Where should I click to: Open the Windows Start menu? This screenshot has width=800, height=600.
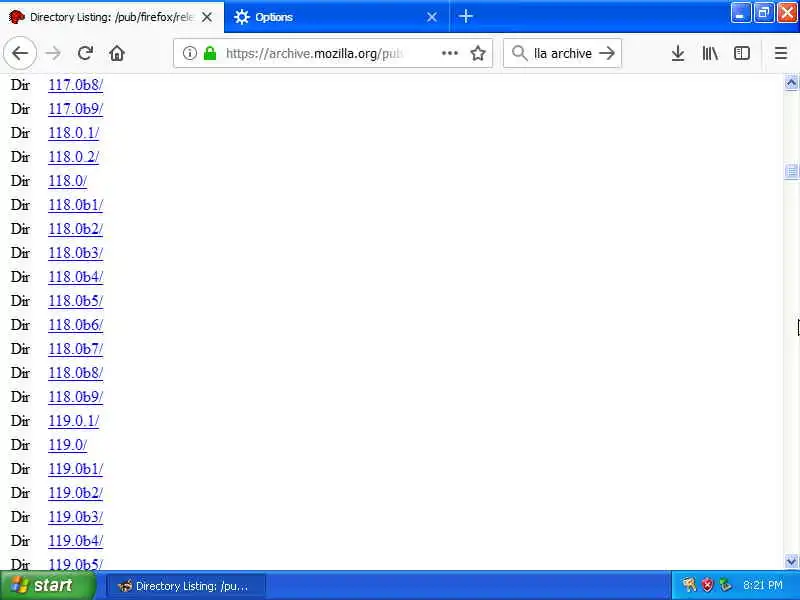(x=48, y=585)
